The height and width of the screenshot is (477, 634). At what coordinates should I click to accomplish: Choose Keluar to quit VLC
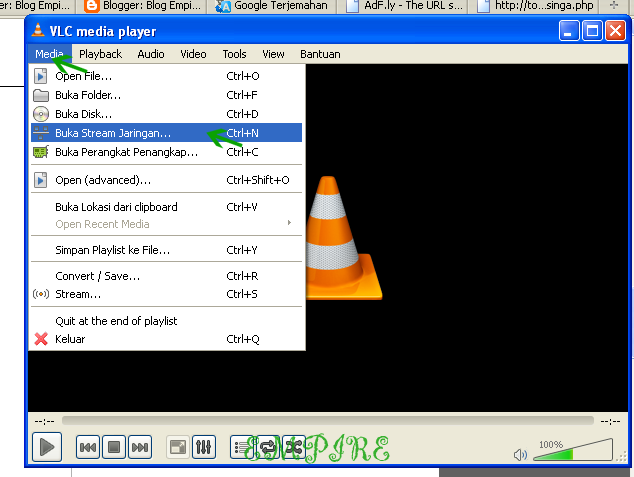(x=166, y=339)
